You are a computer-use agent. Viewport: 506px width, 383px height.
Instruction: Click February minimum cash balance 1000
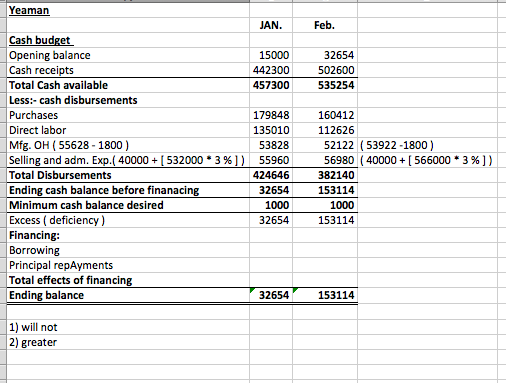325,205
